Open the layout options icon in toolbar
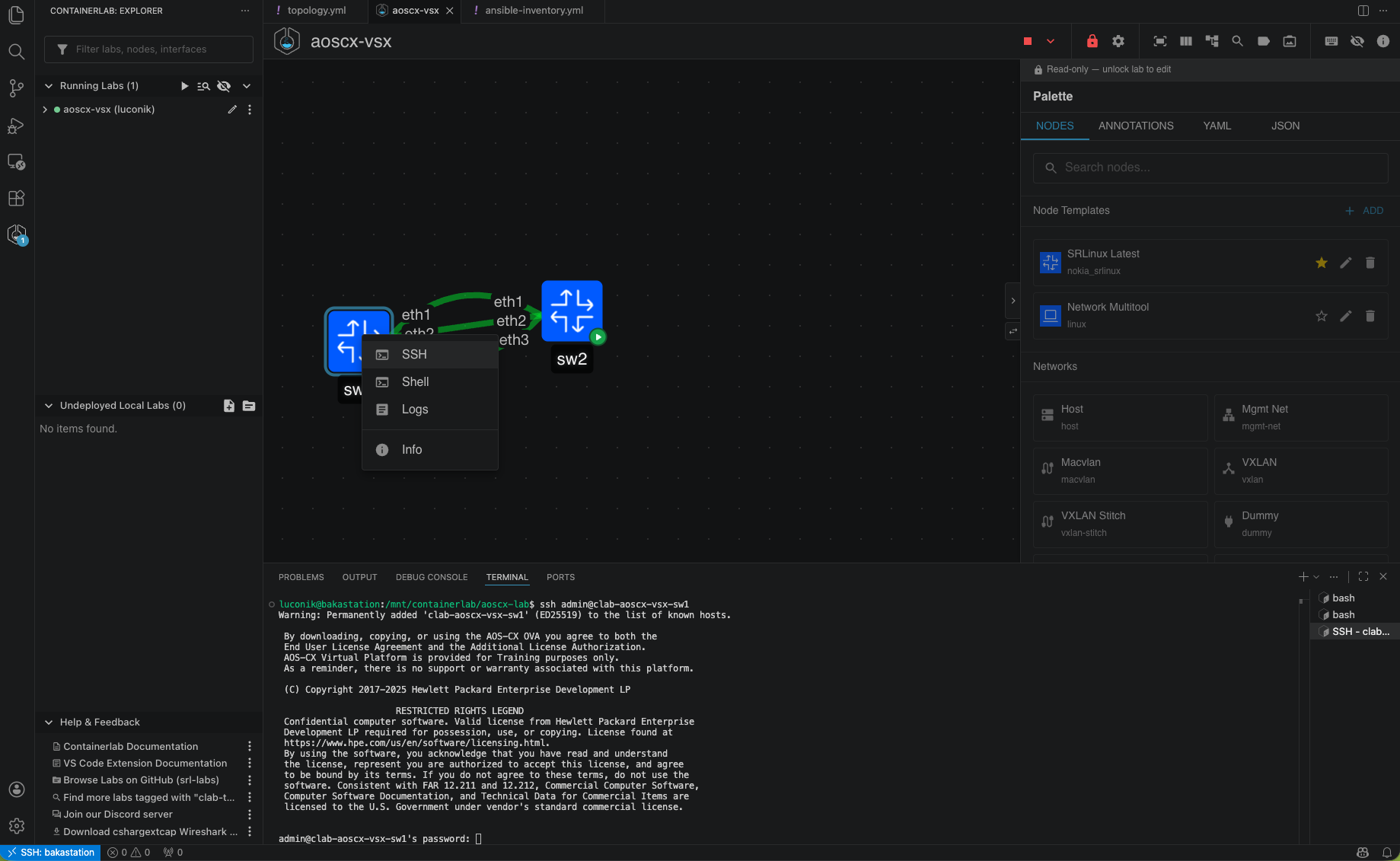 (1212, 41)
